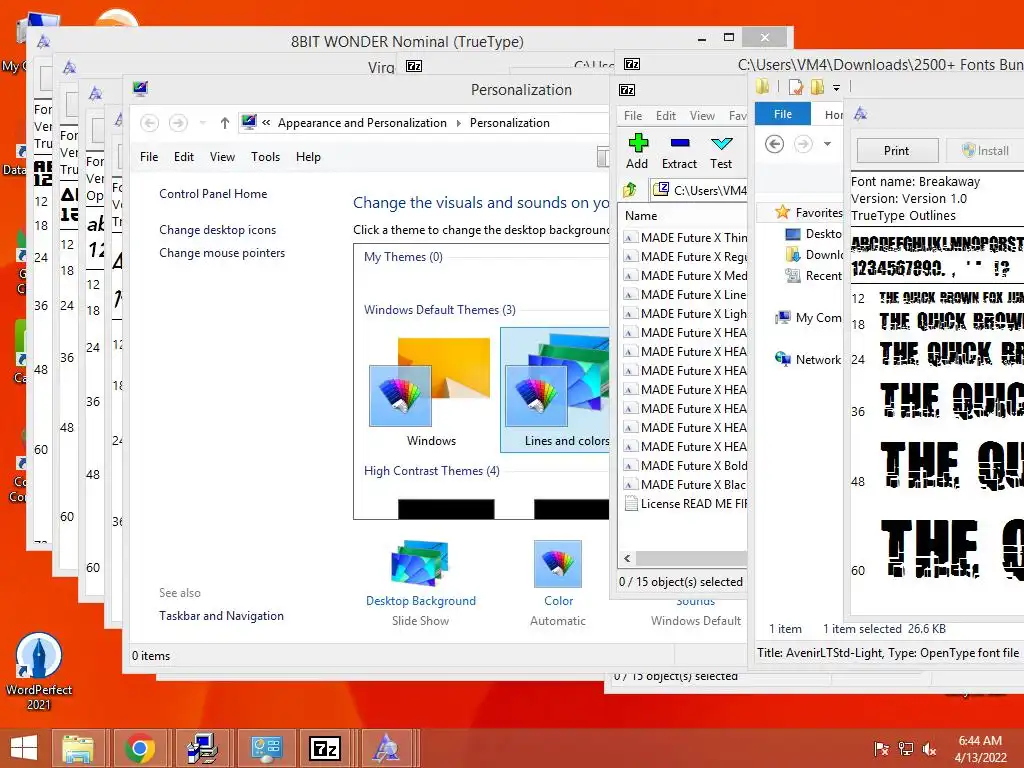Open Color settings

(x=558, y=573)
